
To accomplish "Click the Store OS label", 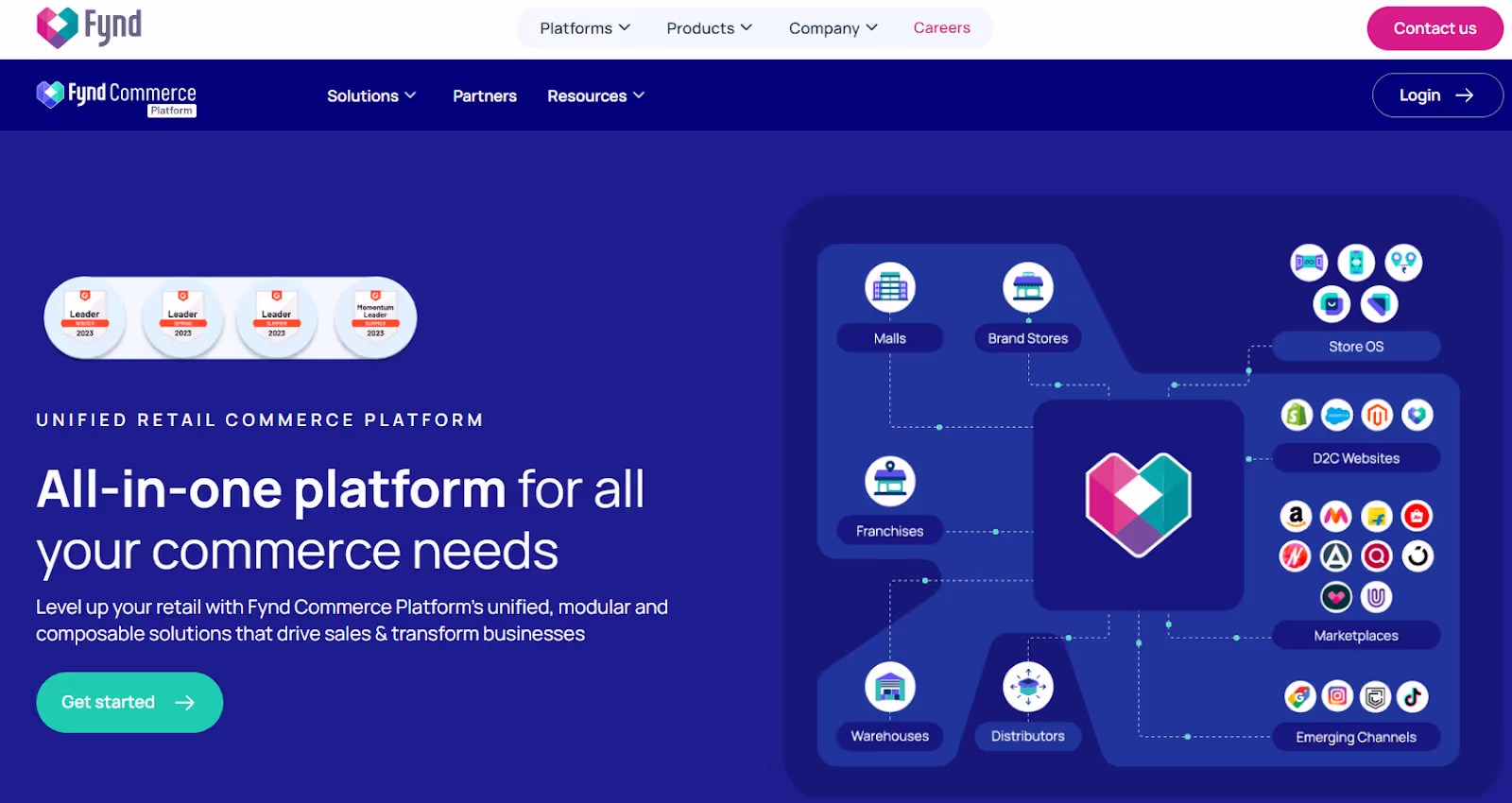I will click(x=1356, y=347).
